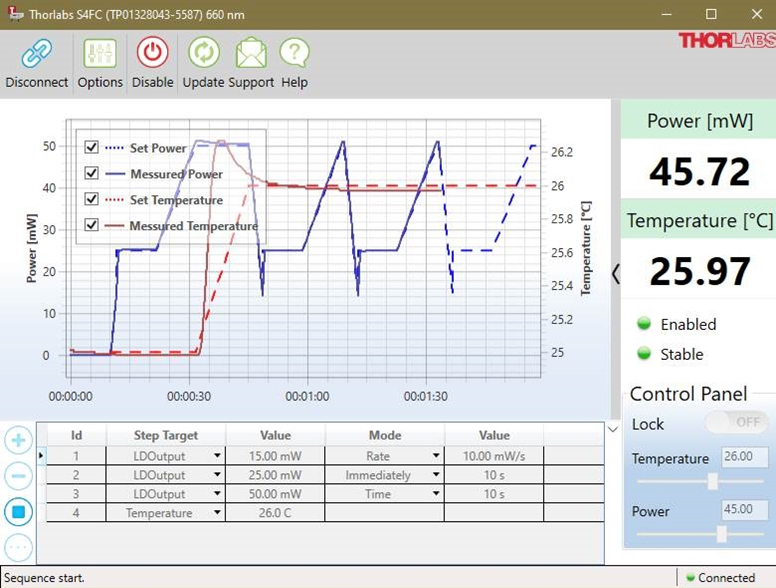Open the Rate mode dropdown in row 1

tap(436, 456)
